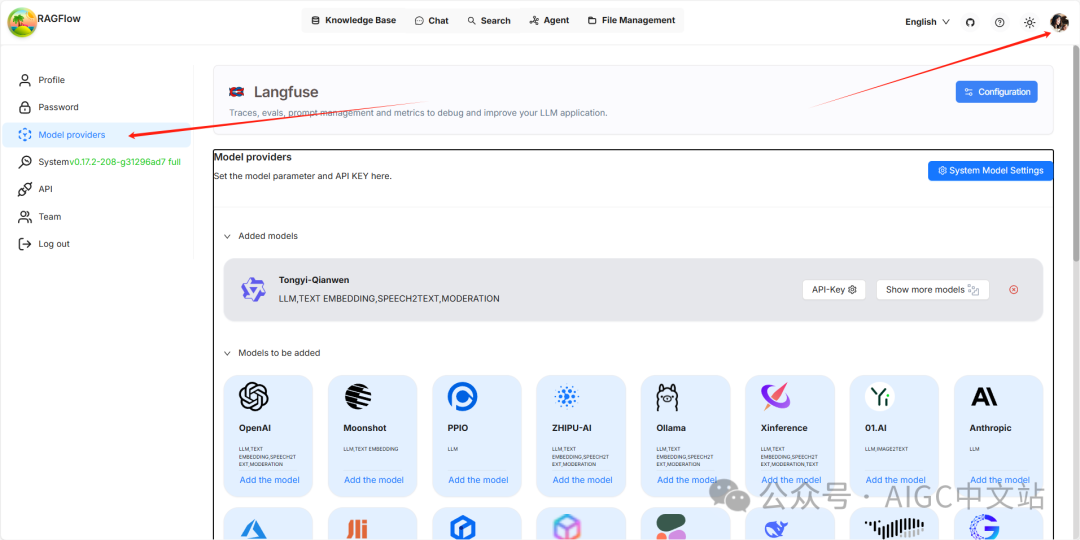Add the model for Xinference
Viewport: 1080px width, 540px height.
click(x=791, y=480)
